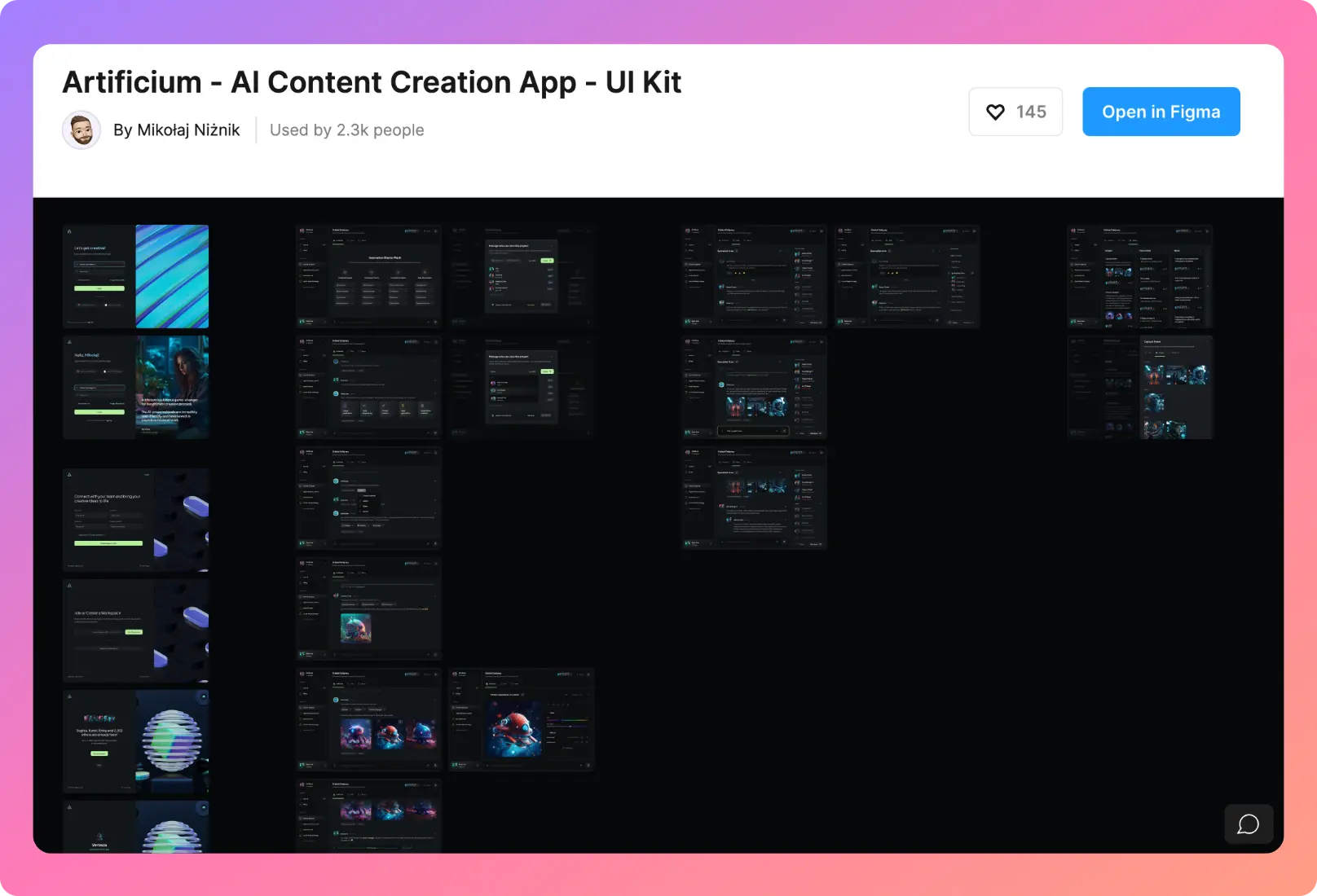Screen dimensions: 1317x896
Task: Select the top-right corner dashboard frame
Action: pyautogui.click(x=1140, y=276)
